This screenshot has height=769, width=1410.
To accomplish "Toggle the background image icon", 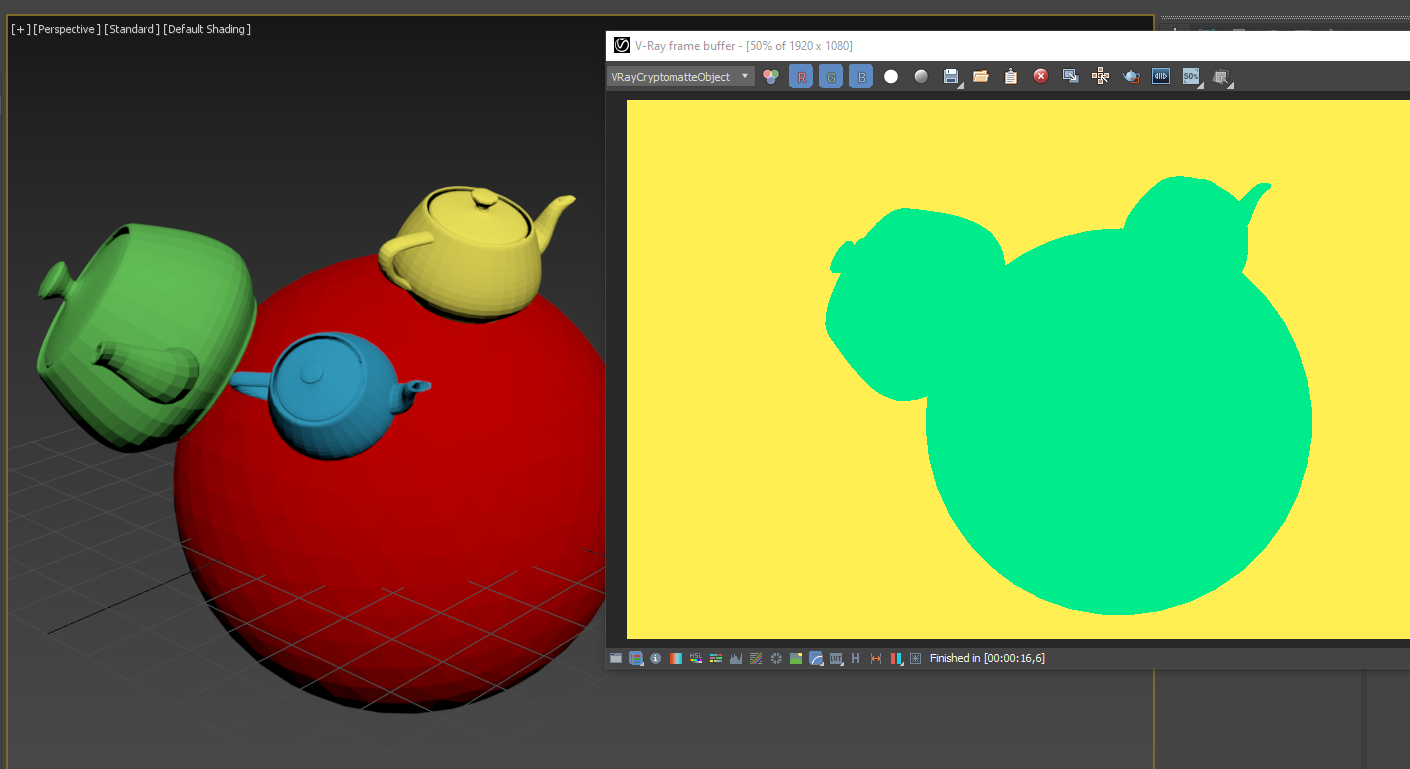I will pos(796,658).
